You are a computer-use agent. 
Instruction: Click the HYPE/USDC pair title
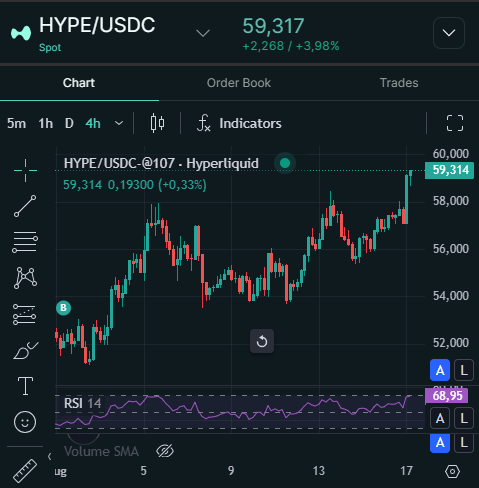(97, 25)
